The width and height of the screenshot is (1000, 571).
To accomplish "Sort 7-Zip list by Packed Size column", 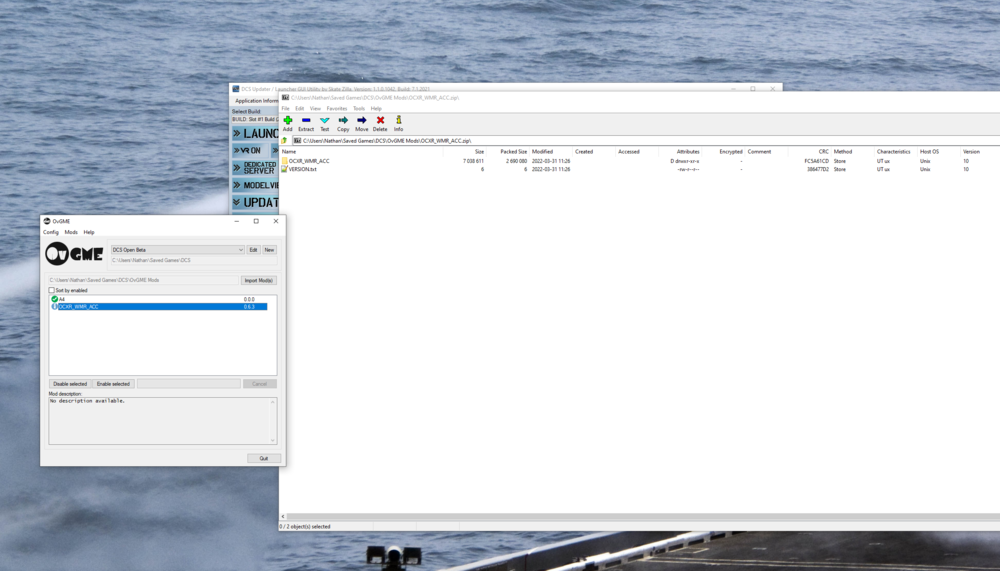I will point(508,152).
